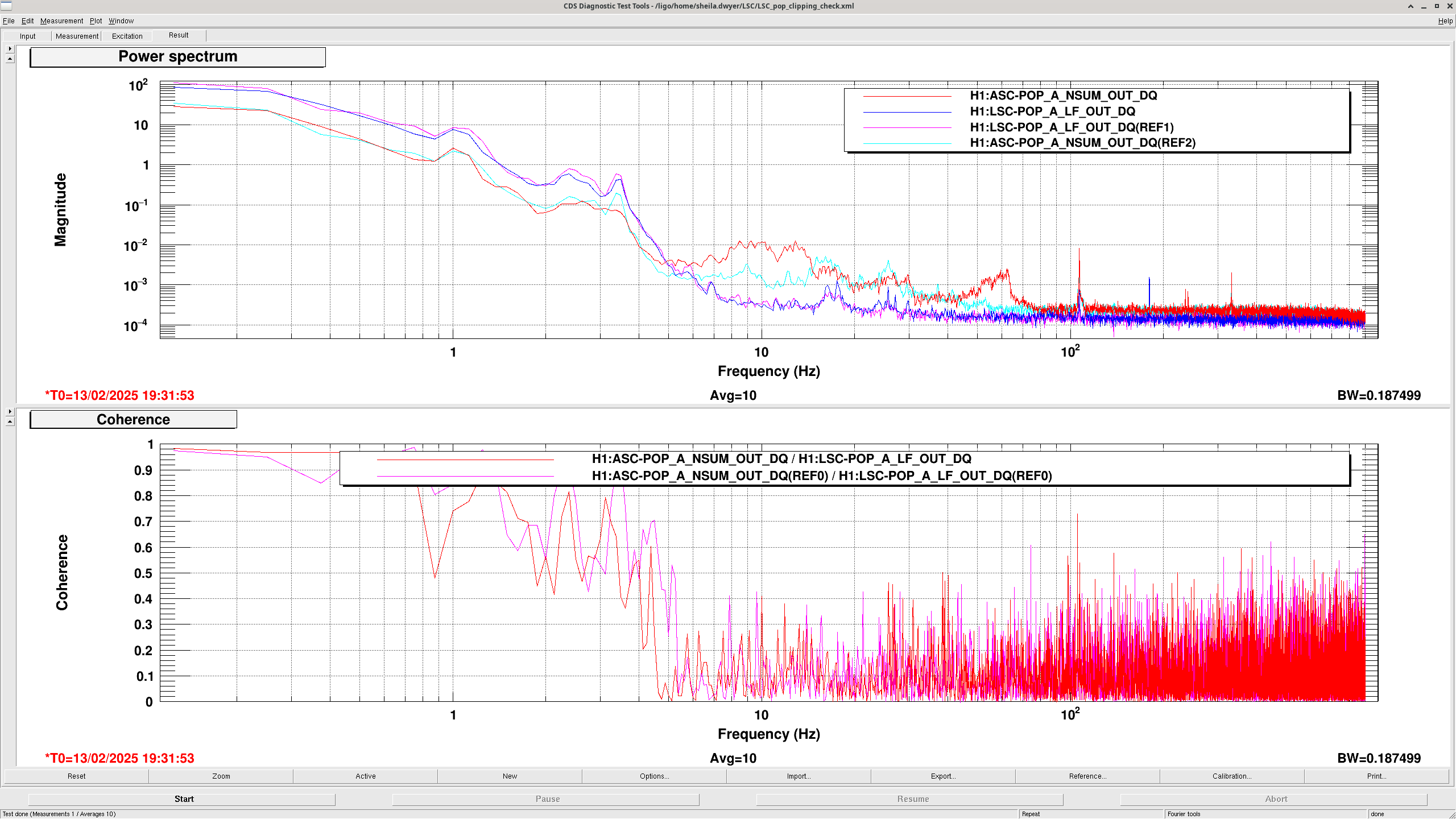Click BW=0.187499 label under the Coherence plot

(x=1379, y=759)
